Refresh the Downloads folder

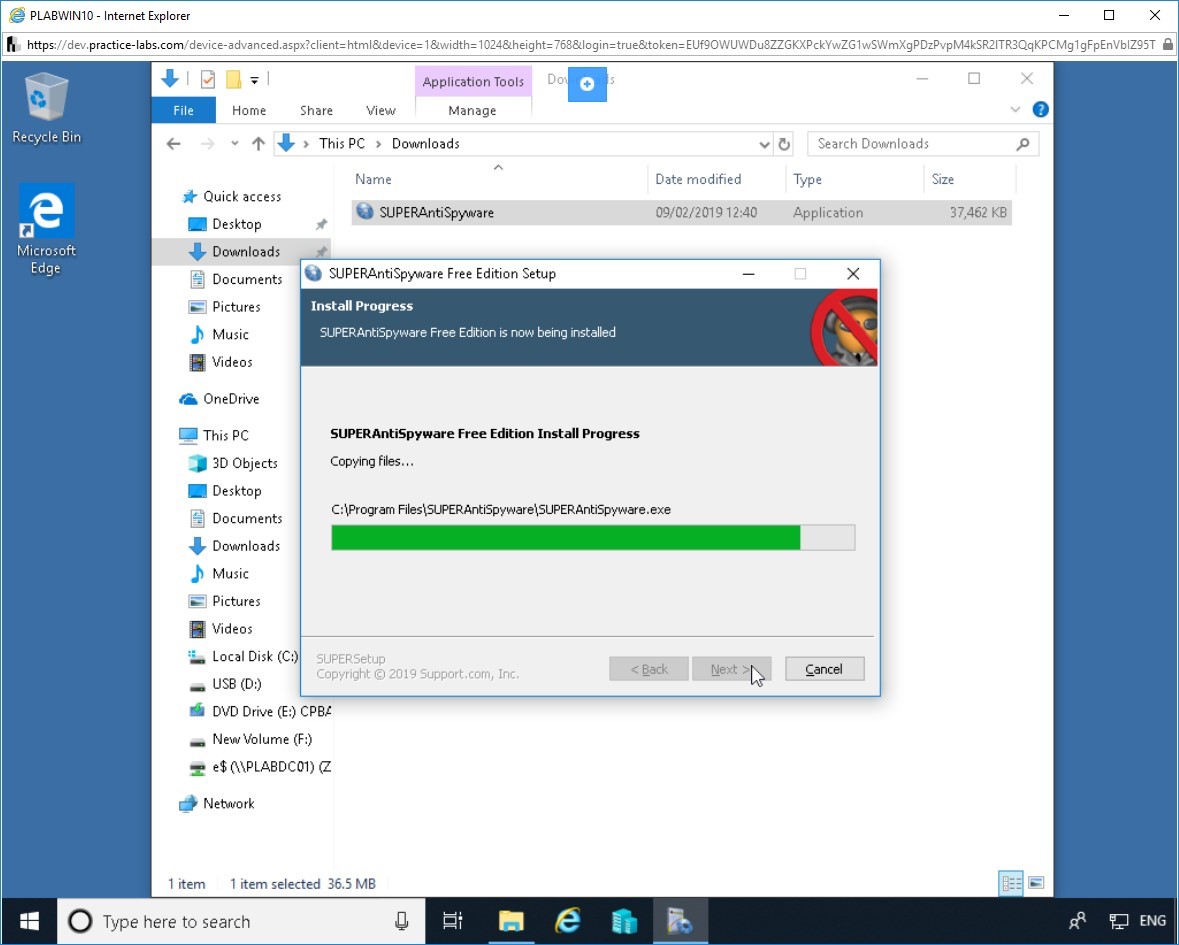784,144
